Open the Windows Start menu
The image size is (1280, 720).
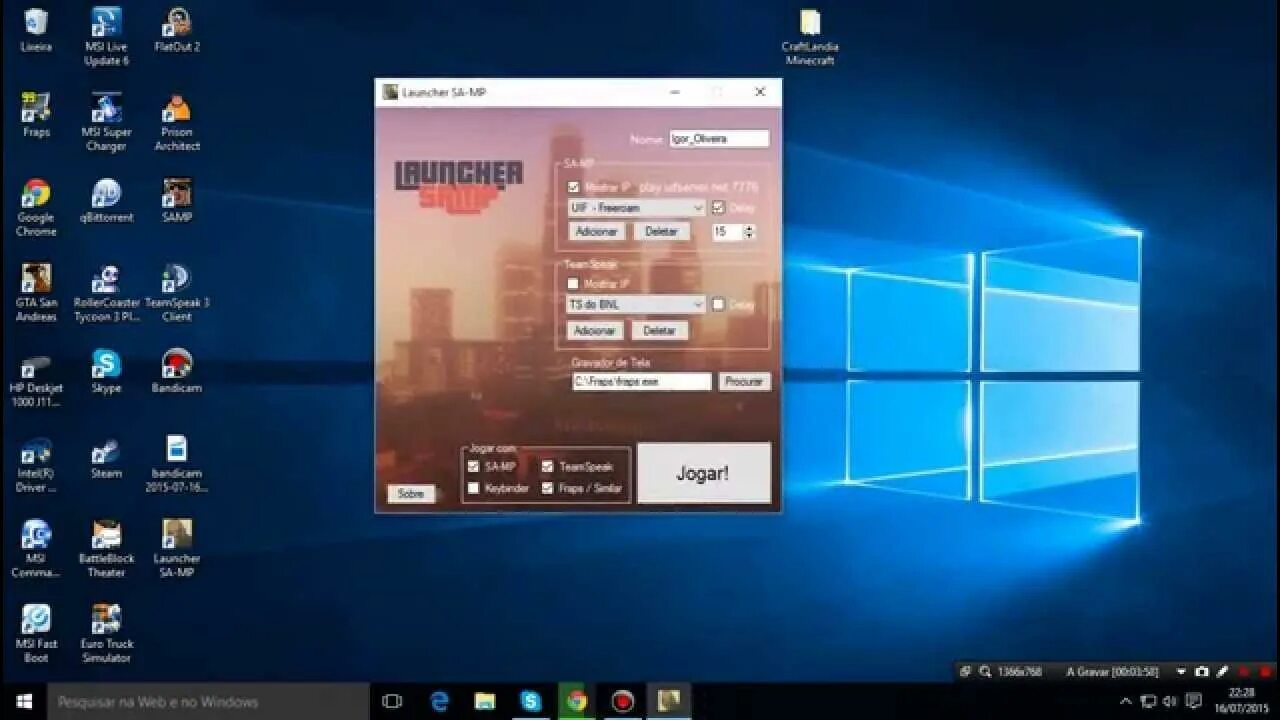click(24, 701)
